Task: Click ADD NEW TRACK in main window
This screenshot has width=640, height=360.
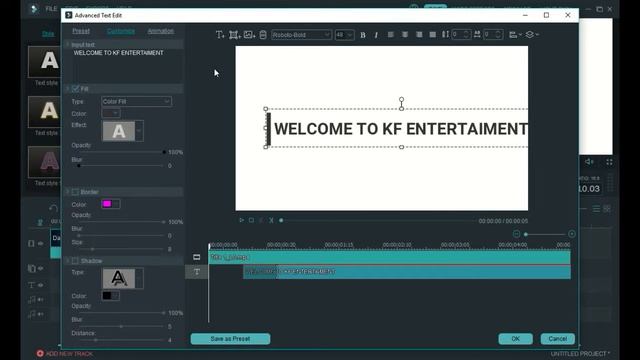Action: 65,353
